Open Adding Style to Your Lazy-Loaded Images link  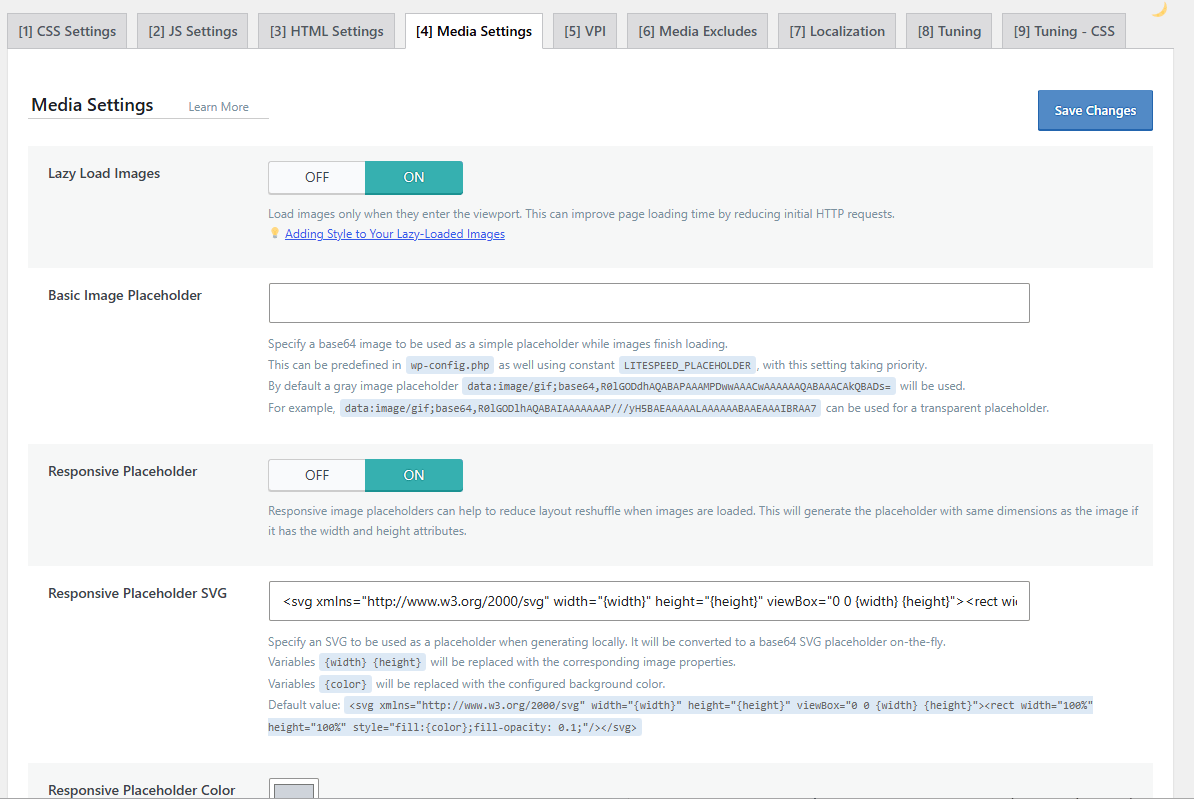(394, 234)
